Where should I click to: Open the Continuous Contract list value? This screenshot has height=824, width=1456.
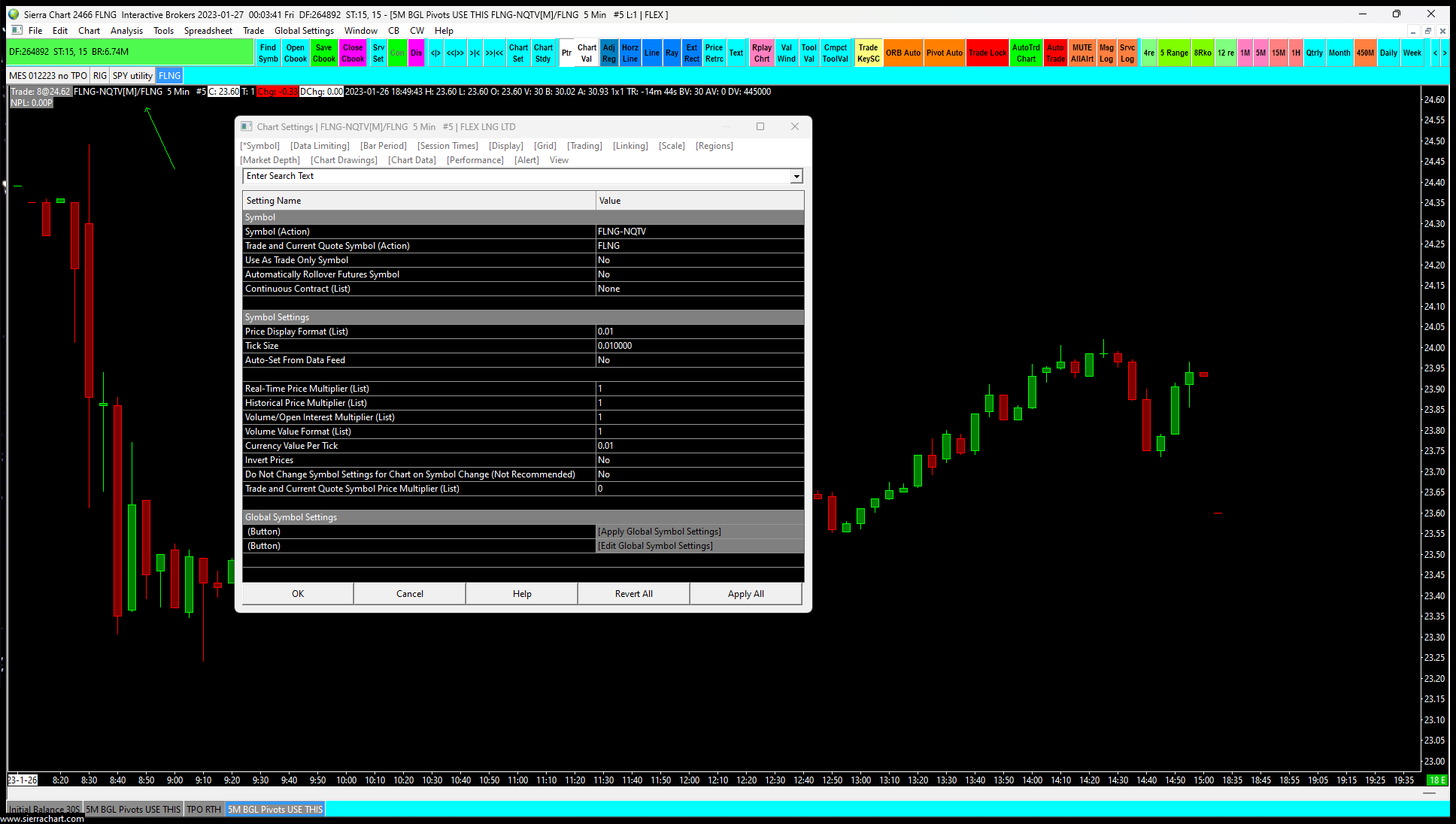[x=699, y=289]
